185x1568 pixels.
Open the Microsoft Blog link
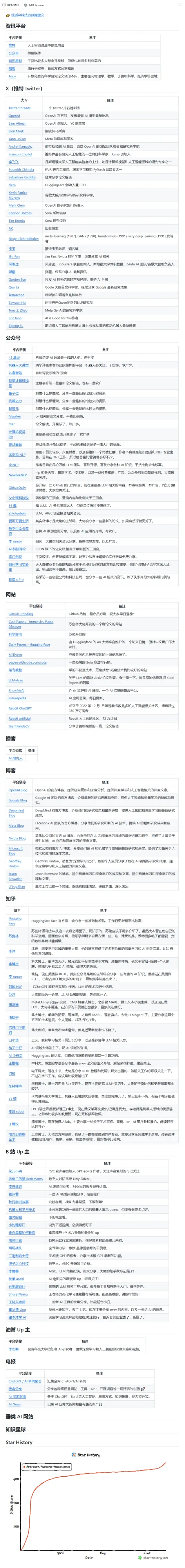[16, 850]
